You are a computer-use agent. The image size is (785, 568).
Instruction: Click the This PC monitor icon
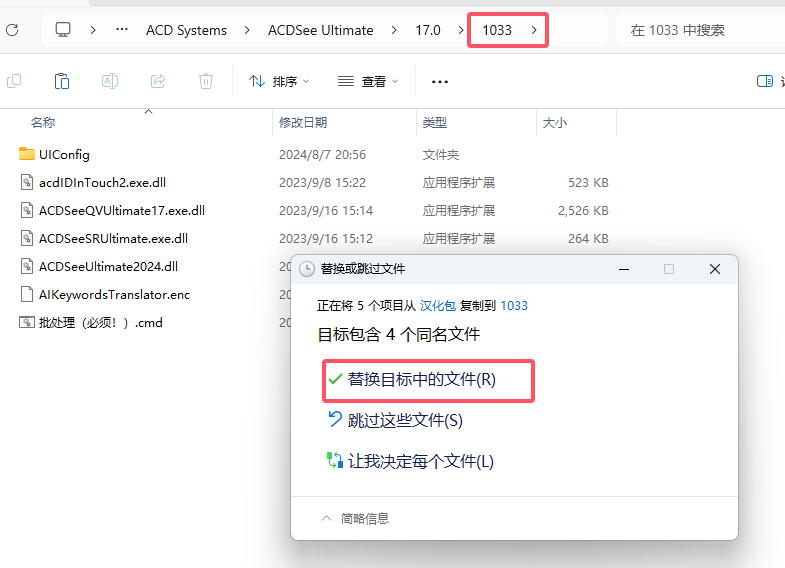pos(63,30)
